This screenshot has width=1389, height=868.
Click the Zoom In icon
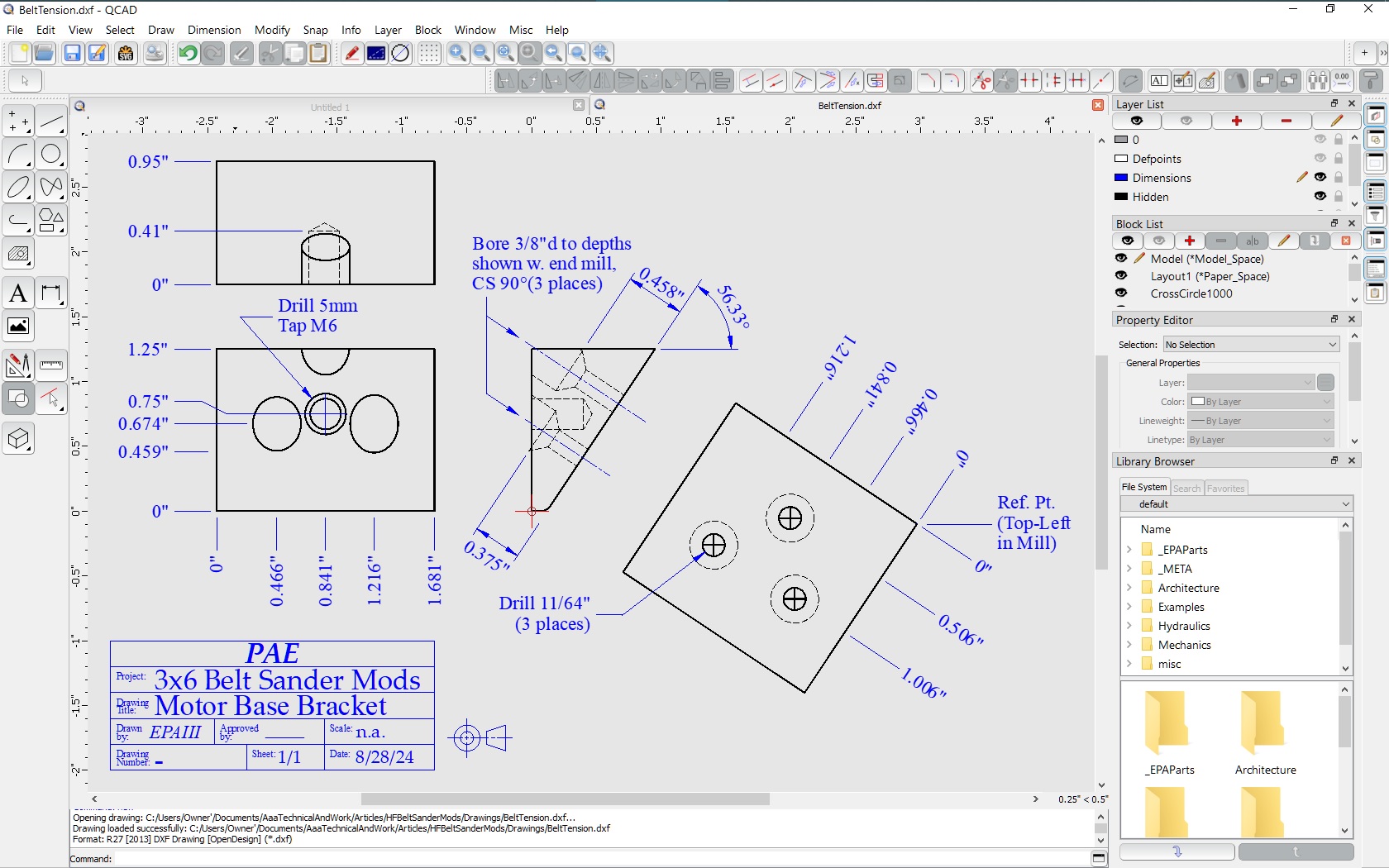[x=457, y=54]
